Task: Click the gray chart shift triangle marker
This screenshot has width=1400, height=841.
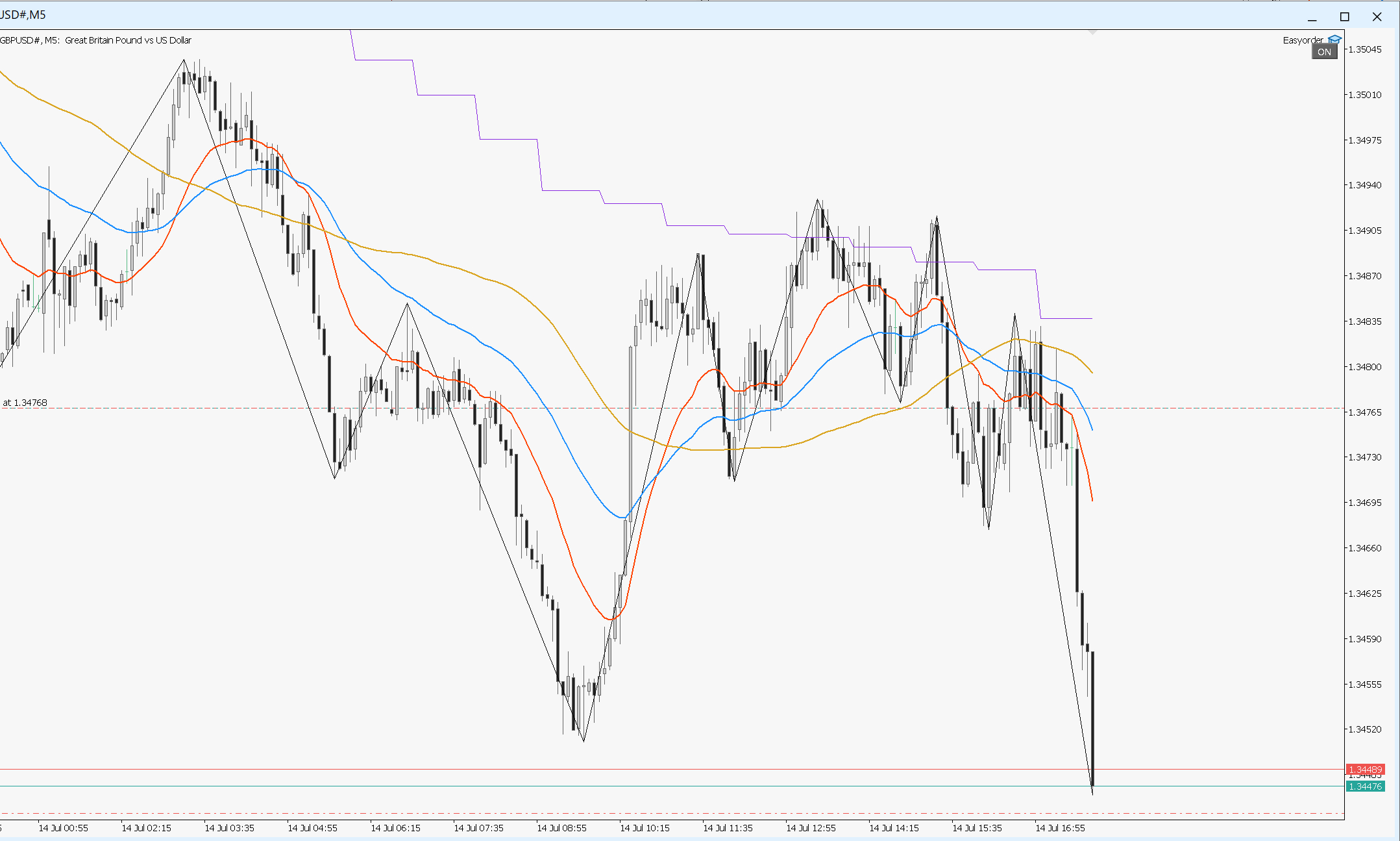Action: (1092, 32)
